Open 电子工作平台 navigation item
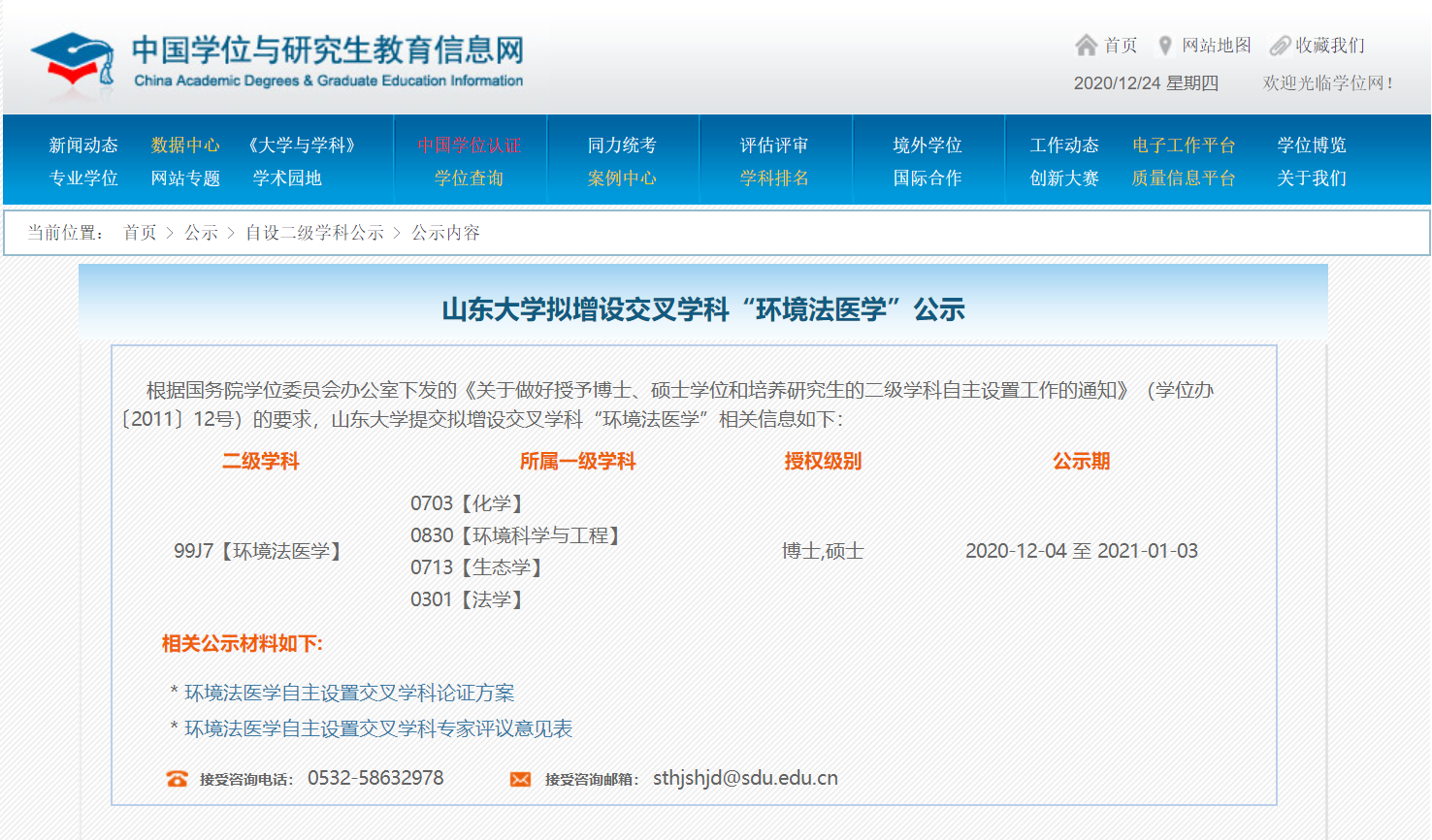This screenshot has height=840, width=1432. (1184, 145)
